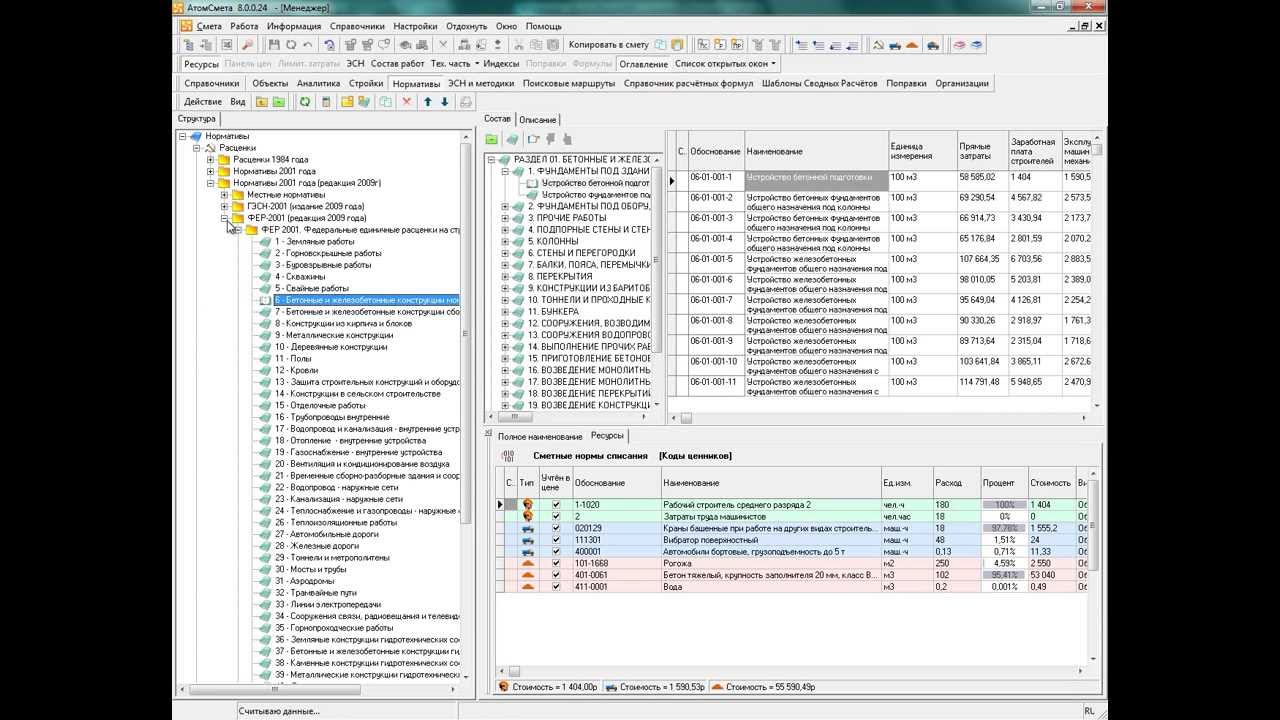Open 'Справочник расчётных формул' section
This screenshot has height=720, width=1280.
688,83
